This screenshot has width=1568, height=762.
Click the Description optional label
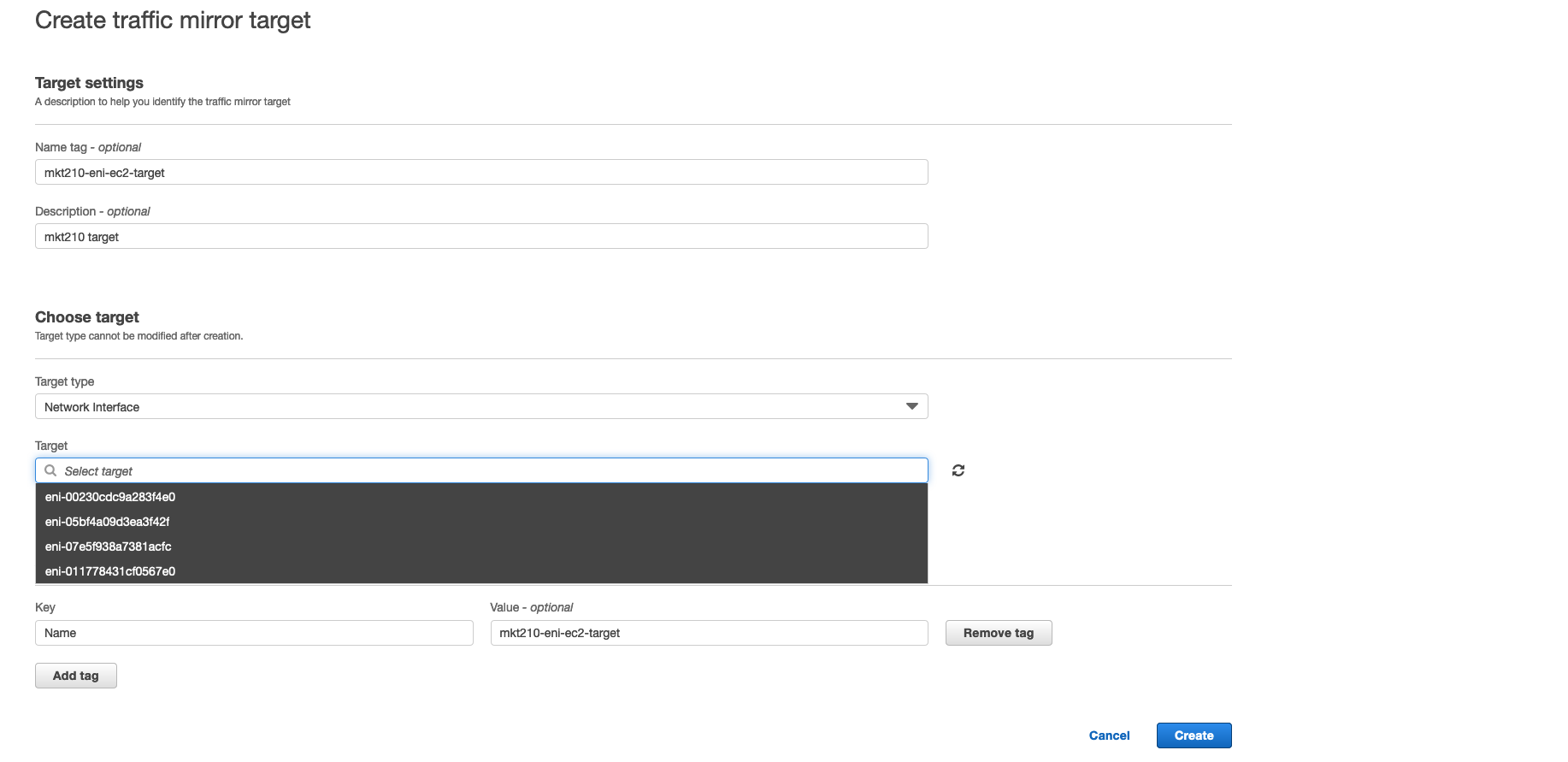(x=92, y=211)
